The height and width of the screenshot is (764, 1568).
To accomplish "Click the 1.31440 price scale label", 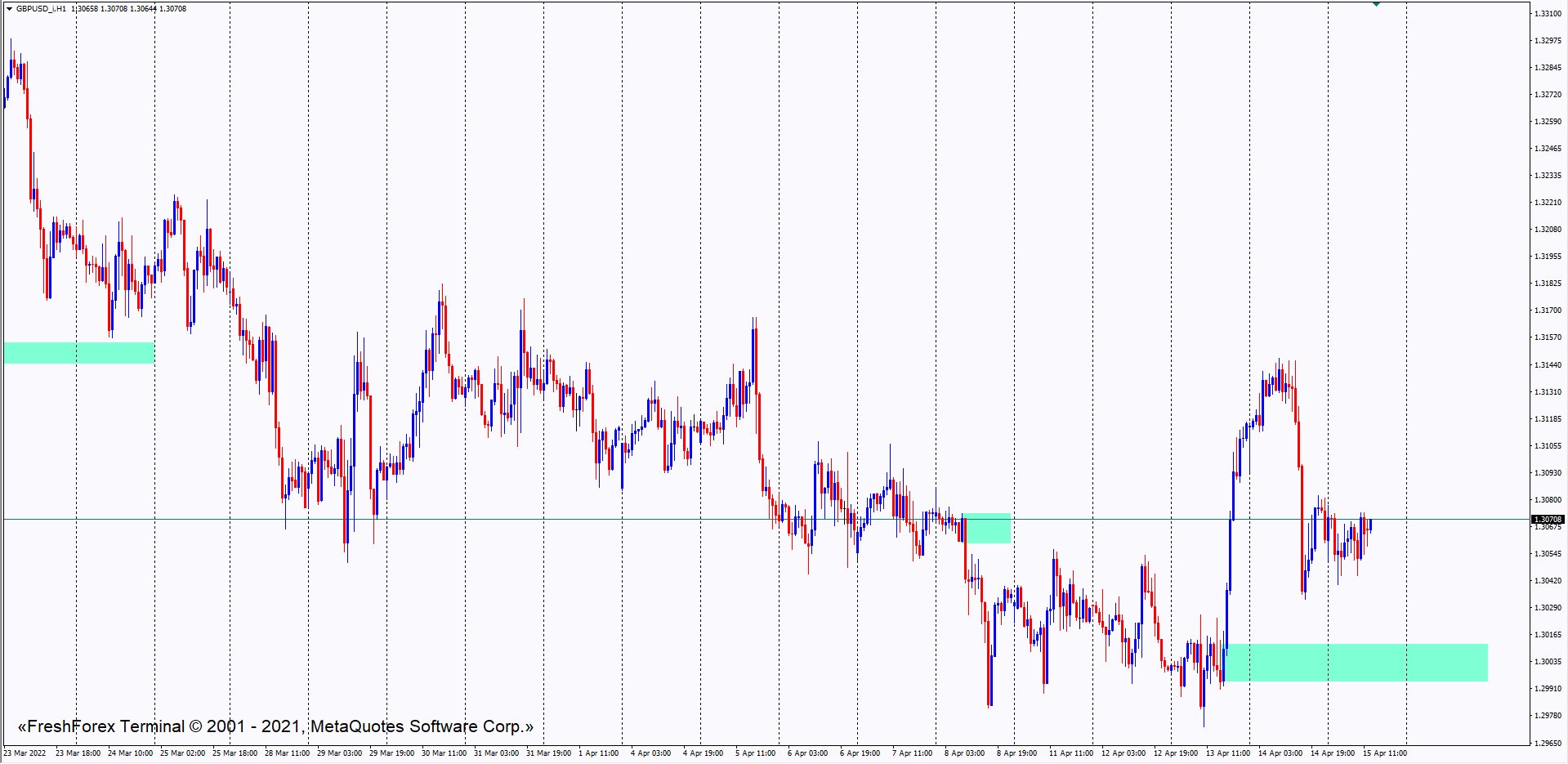I will [x=1548, y=365].
